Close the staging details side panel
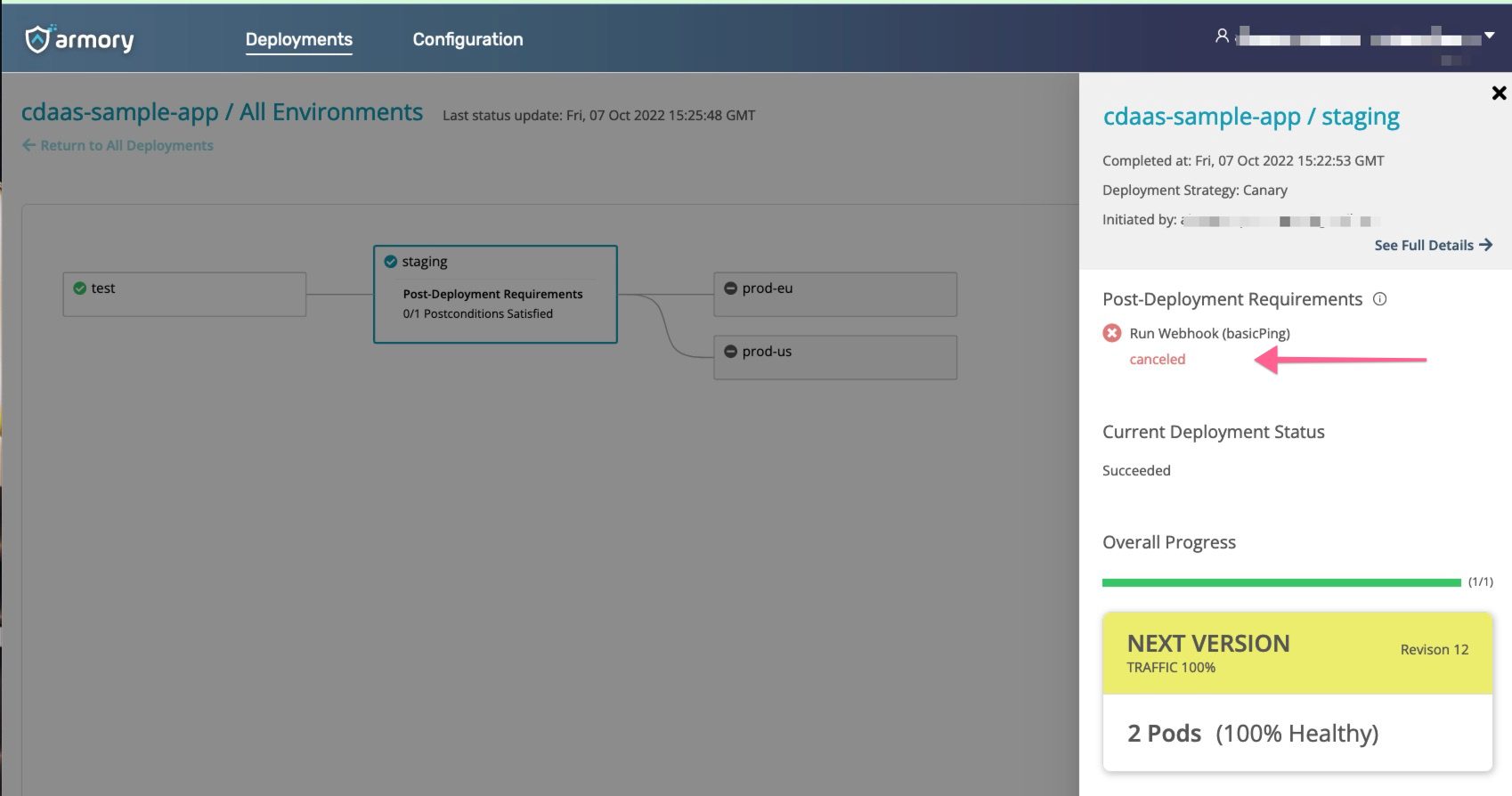Viewport: 1512px width, 796px height. click(1499, 93)
